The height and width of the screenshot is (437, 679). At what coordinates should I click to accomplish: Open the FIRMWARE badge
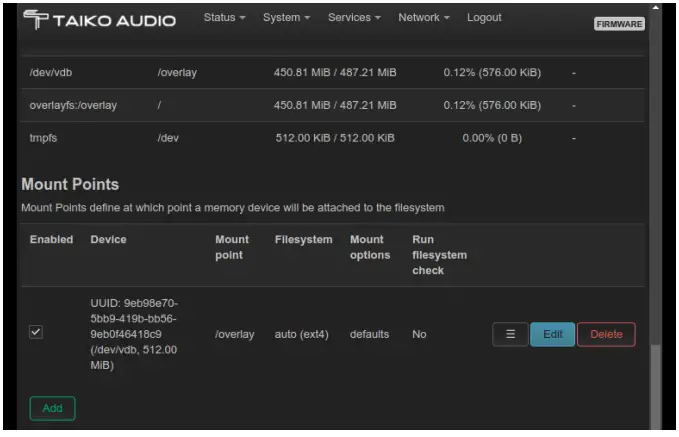pos(619,24)
